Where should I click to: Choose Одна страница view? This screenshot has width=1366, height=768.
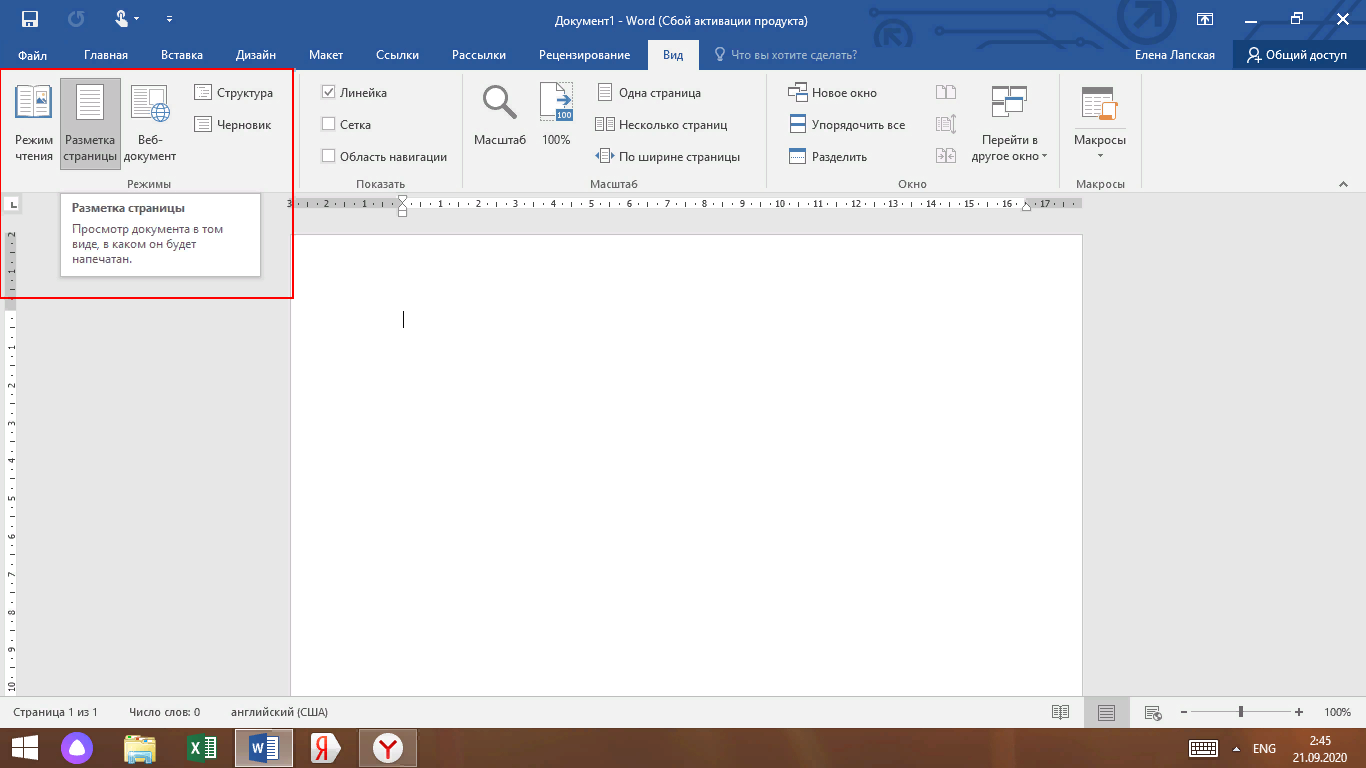pyautogui.click(x=649, y=93)
